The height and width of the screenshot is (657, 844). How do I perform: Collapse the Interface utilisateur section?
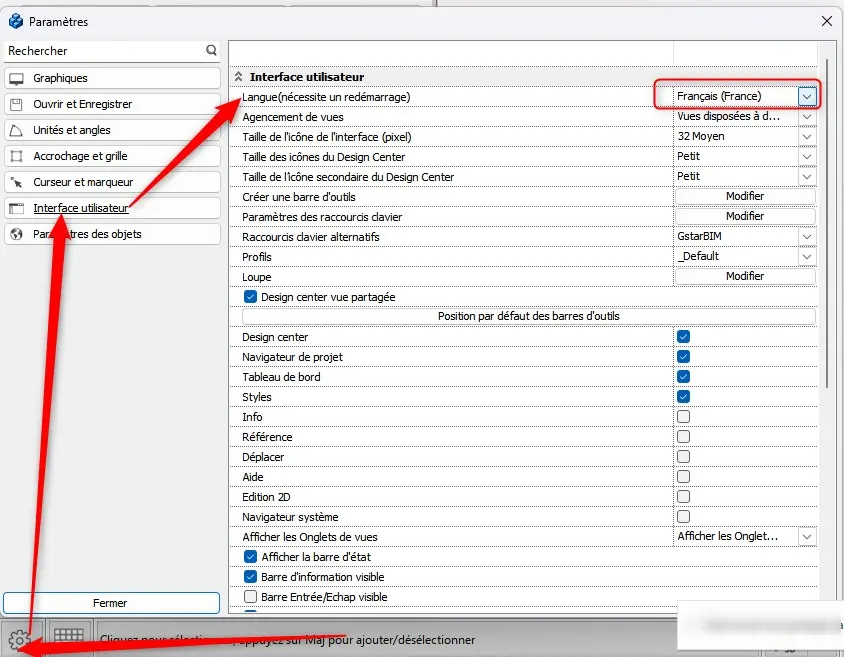[x=238, y=76]
